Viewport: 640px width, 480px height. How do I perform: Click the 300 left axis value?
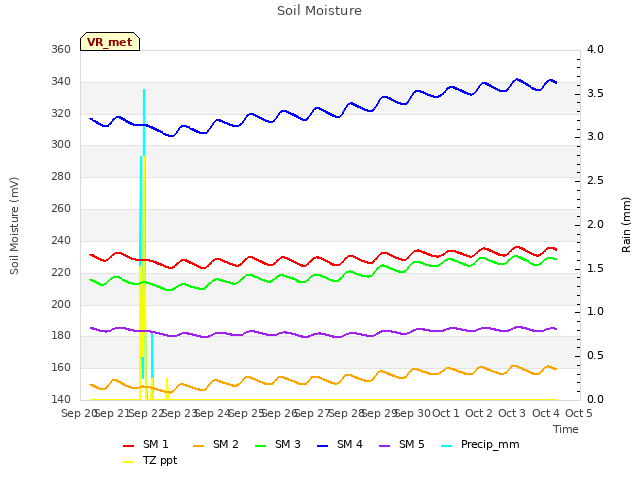[61, 144]
